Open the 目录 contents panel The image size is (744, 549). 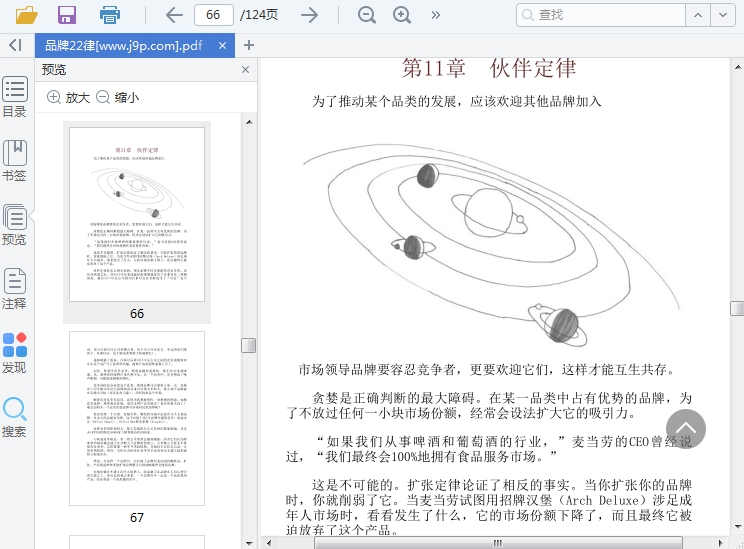point(15,97)
